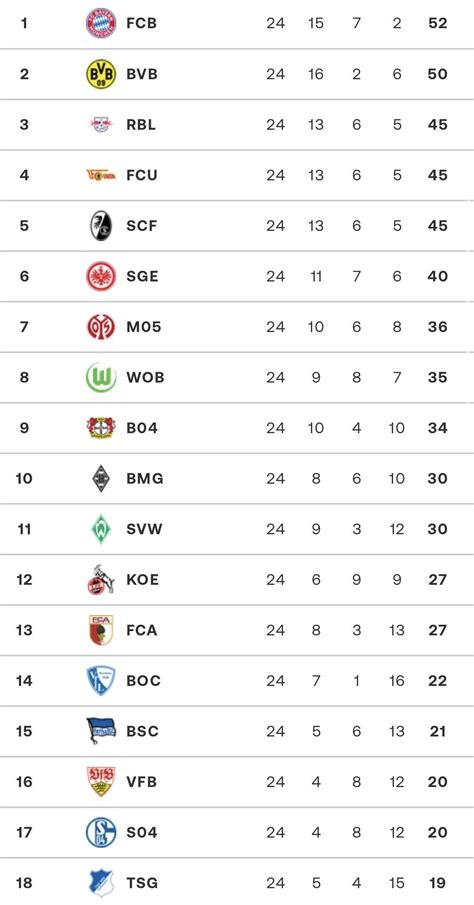Open the 1. FC Köln goat crest

tap(101, 579)
